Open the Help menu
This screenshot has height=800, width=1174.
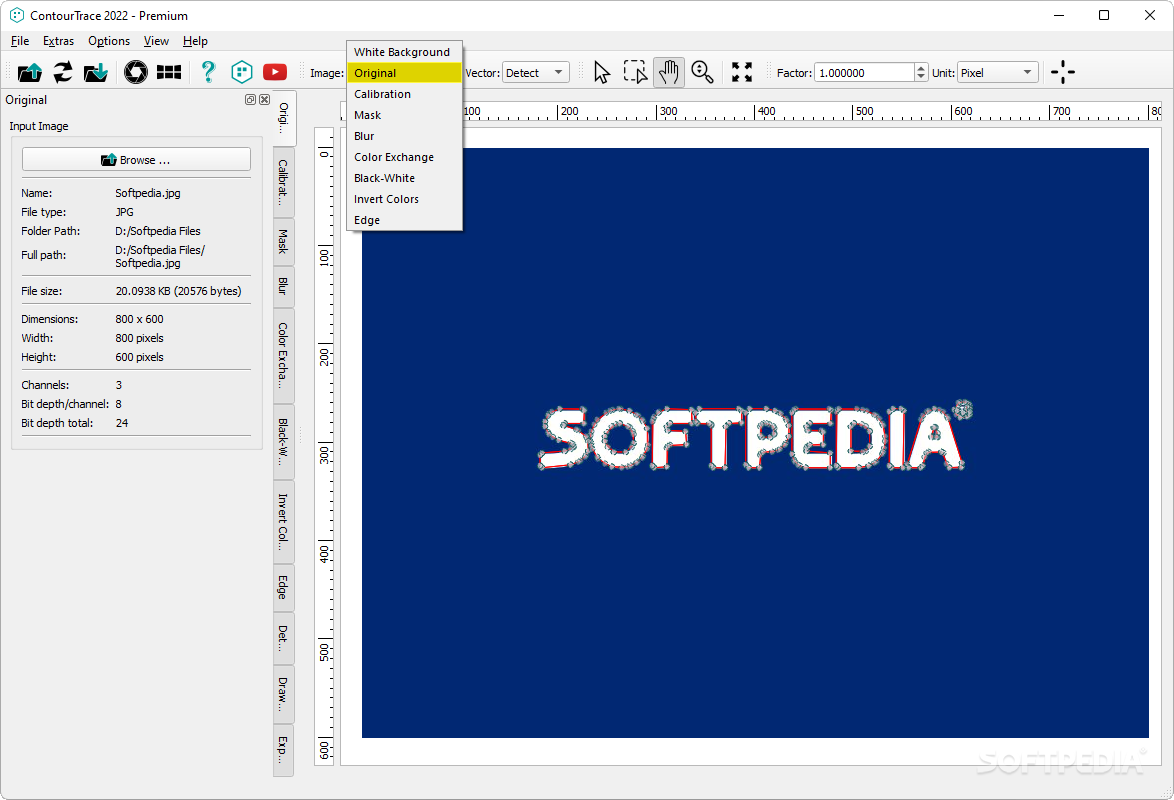click(195, 41)
